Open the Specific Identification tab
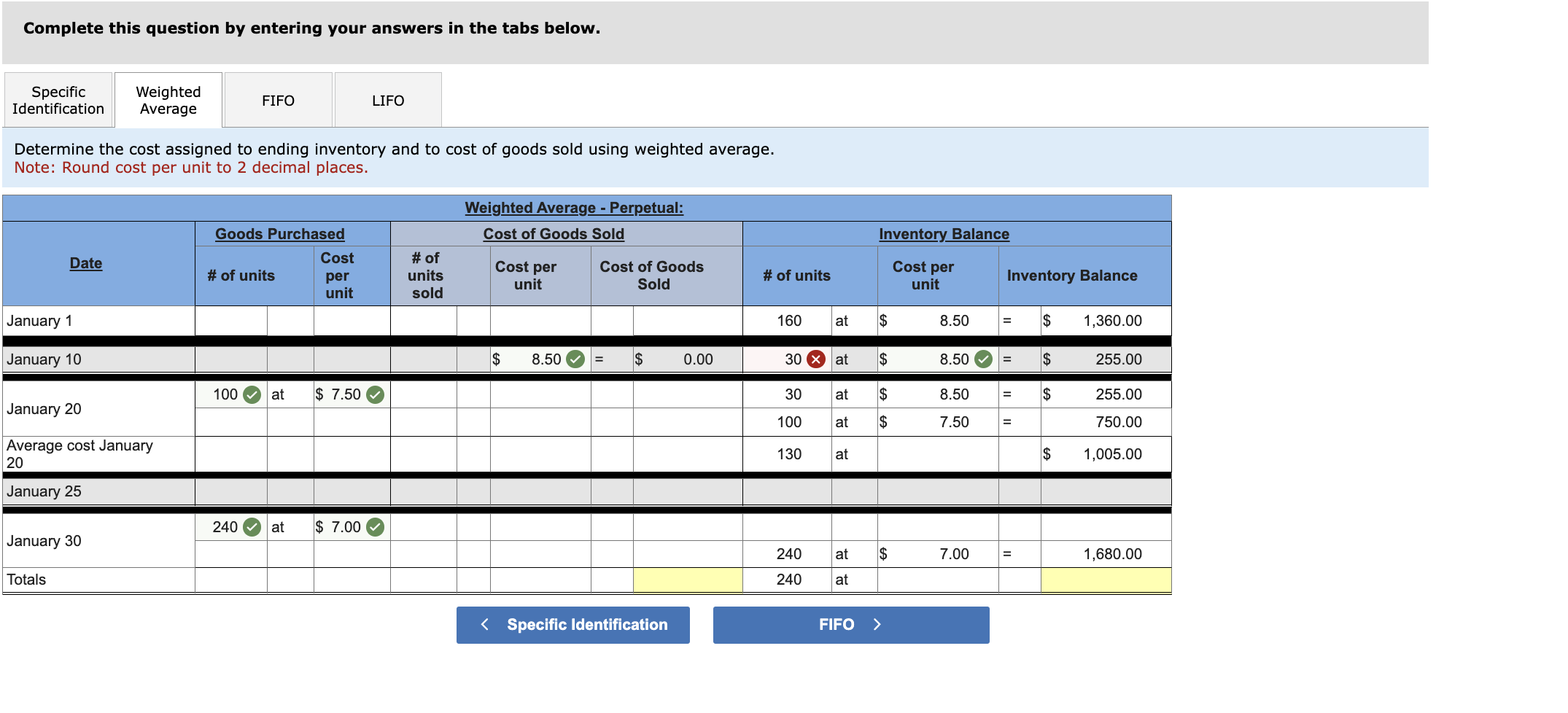Viewport: 1568px width, 713px height. (x=58, y=100)
